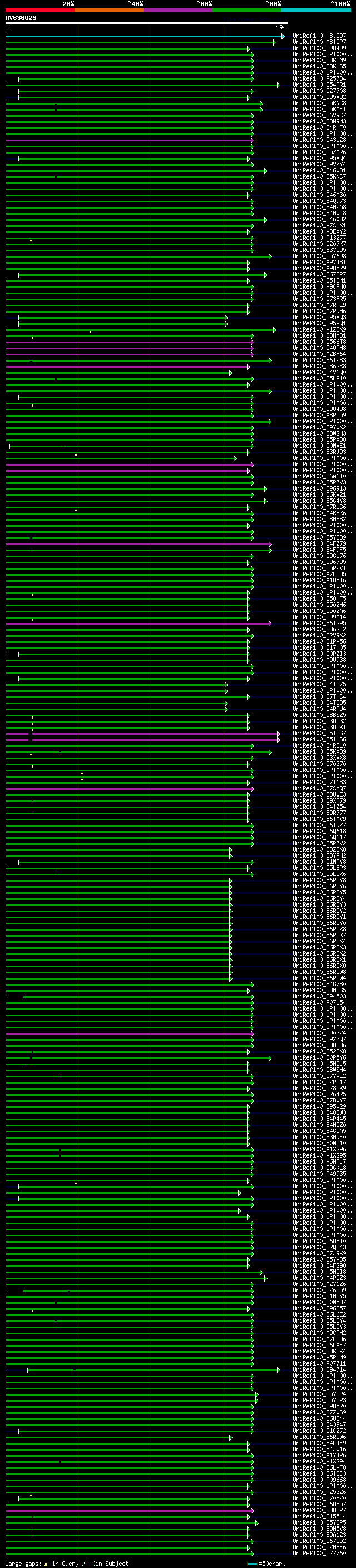
Task: Click the purple alignment bar for UniRef100_Q4SW28
Action: pyautogui.click(x=130, y=140)
